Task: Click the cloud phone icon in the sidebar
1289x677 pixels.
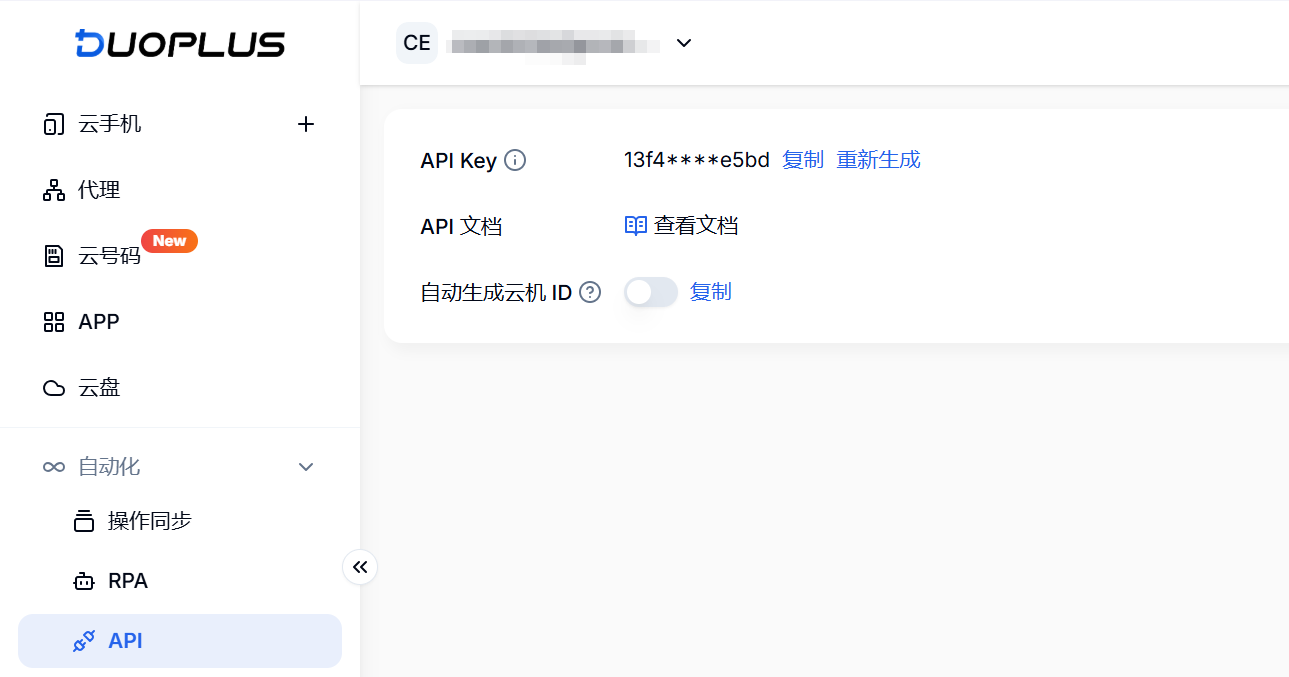Action: click(x=54, y=124)
